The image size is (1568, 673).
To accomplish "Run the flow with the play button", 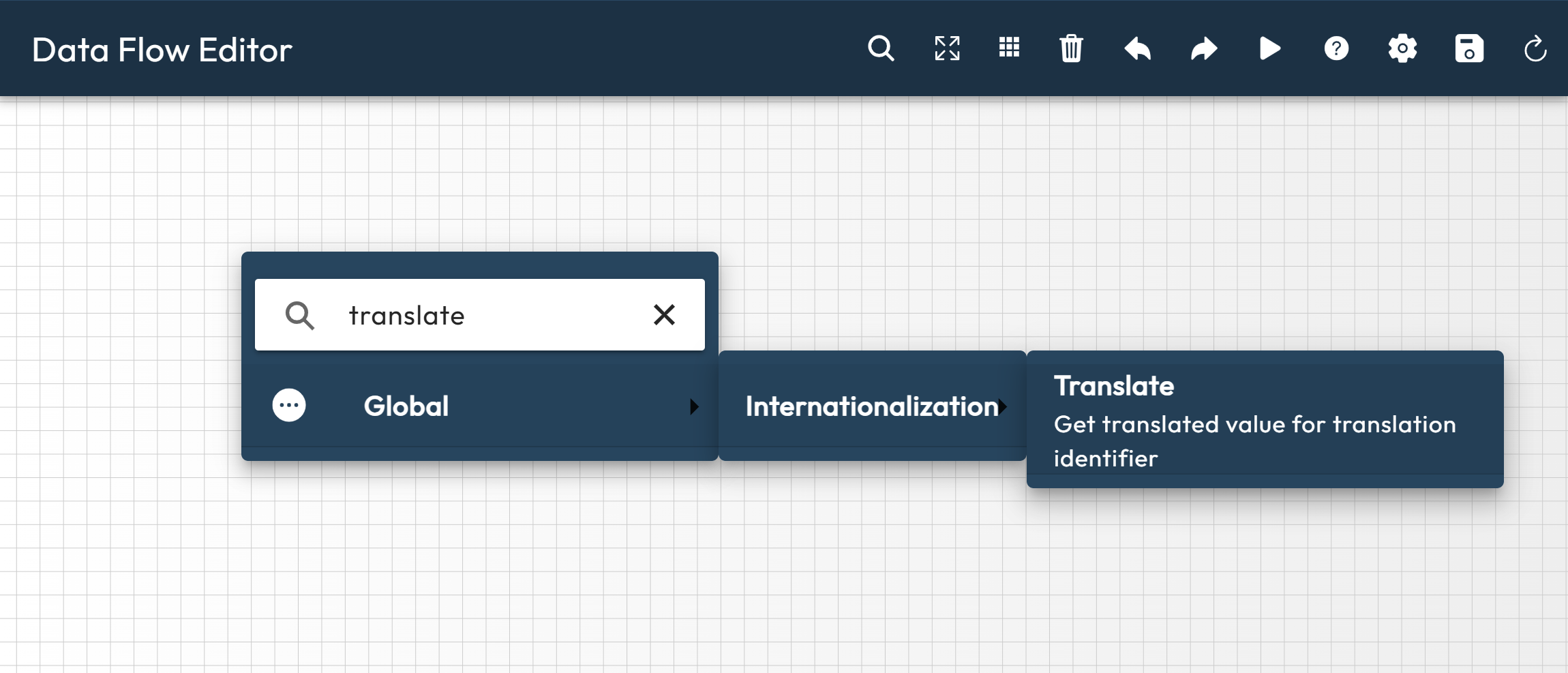I will coord(1269,49).
